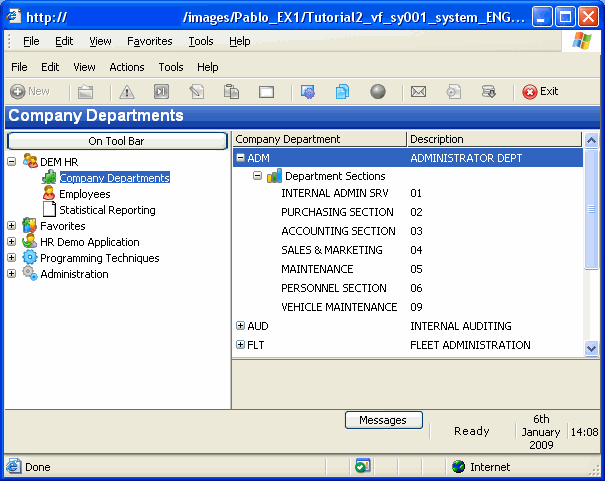Select Company Departments tree item
Screen dimensions: 605x481
click(114, 178)
